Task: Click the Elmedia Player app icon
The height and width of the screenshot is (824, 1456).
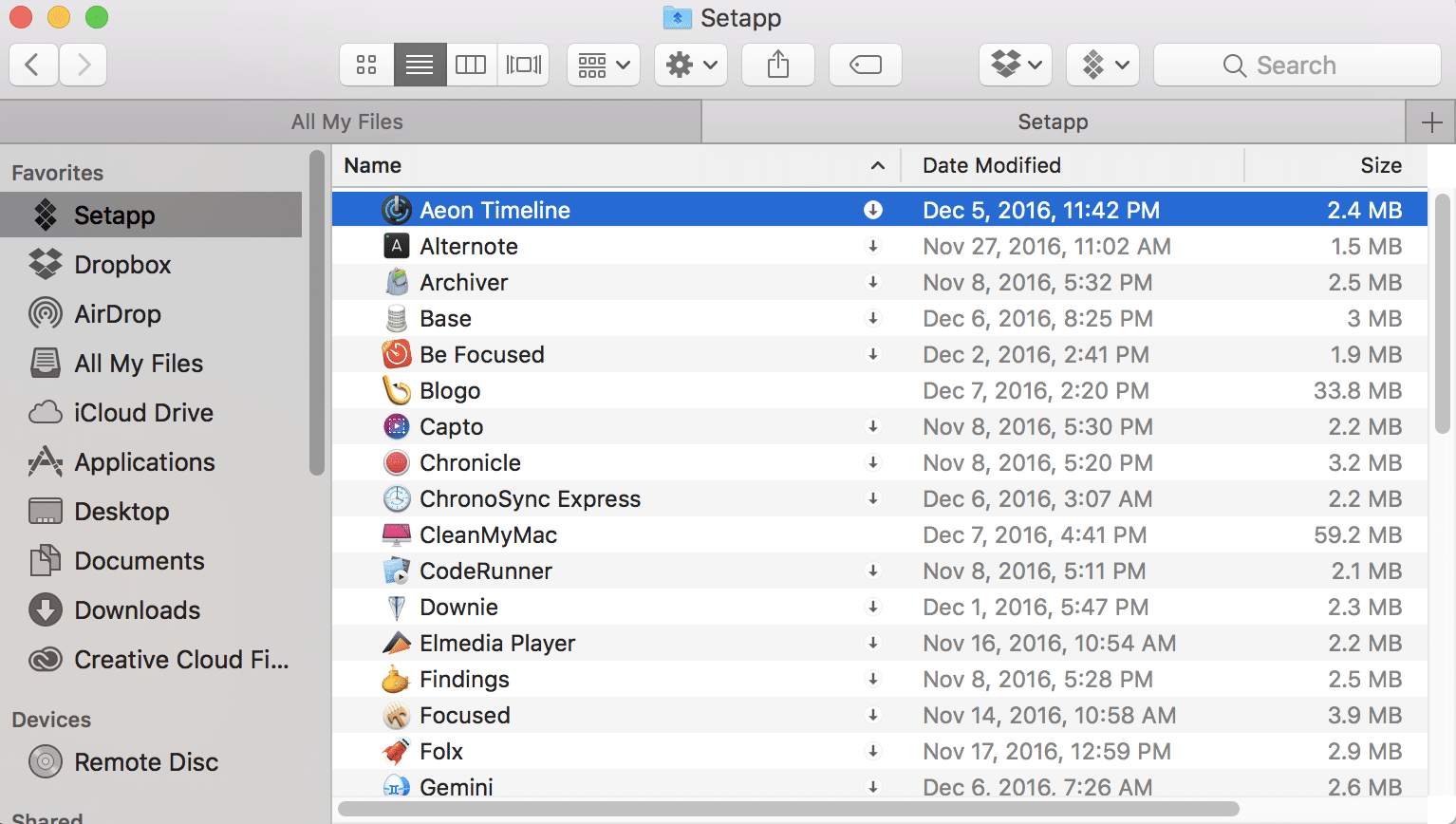Action: [x=397, y=643]
